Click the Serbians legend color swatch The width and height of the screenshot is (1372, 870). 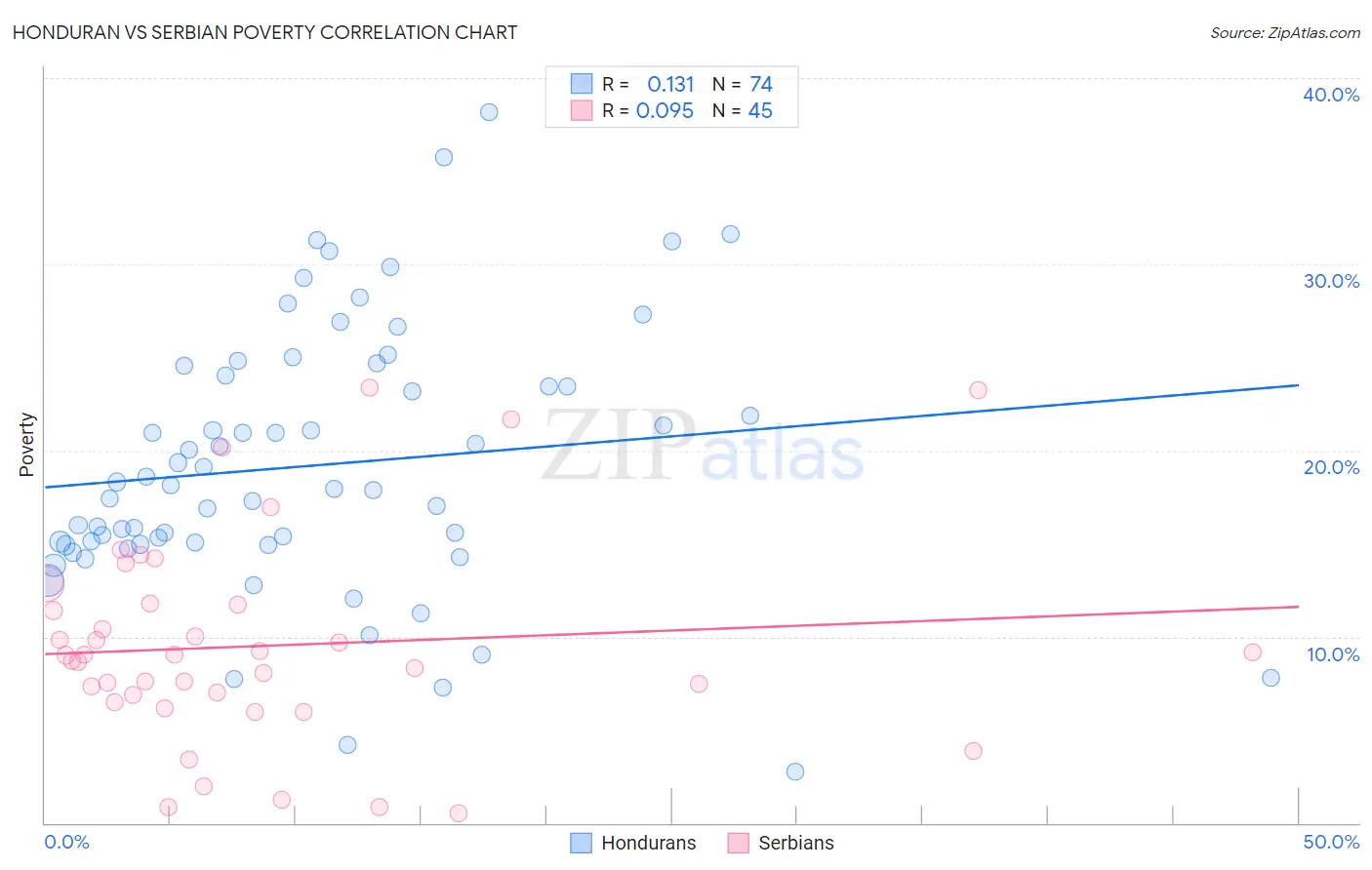pyautogui.click(x=738, y=843)
